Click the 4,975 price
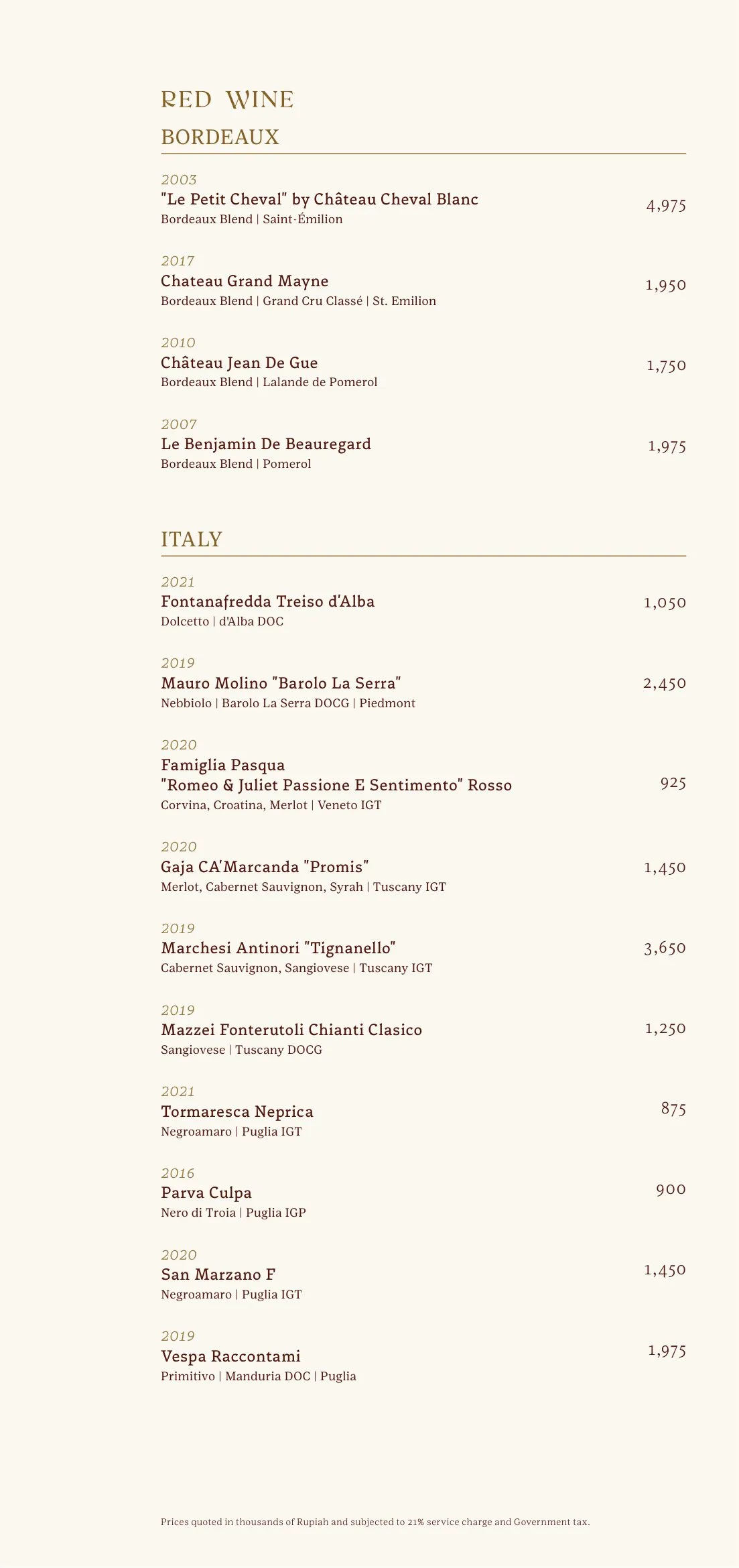739x1568 pixels. (665, 205)
